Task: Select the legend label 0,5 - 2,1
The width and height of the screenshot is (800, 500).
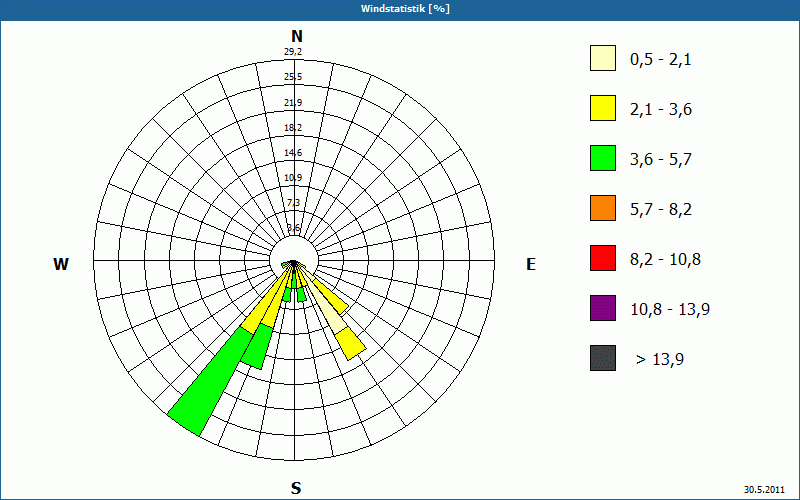Action: click(x=661, y=60)
